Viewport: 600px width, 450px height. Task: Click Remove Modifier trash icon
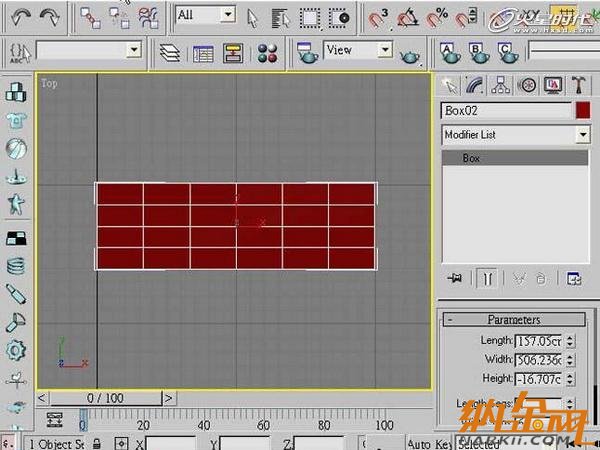tap(541, 278)
